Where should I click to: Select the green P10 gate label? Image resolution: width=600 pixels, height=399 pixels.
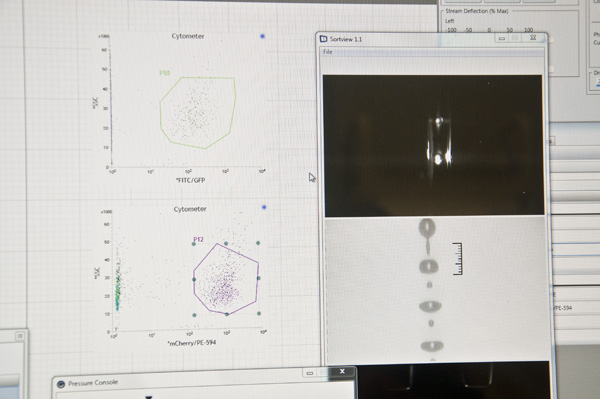tap(165, 73)
